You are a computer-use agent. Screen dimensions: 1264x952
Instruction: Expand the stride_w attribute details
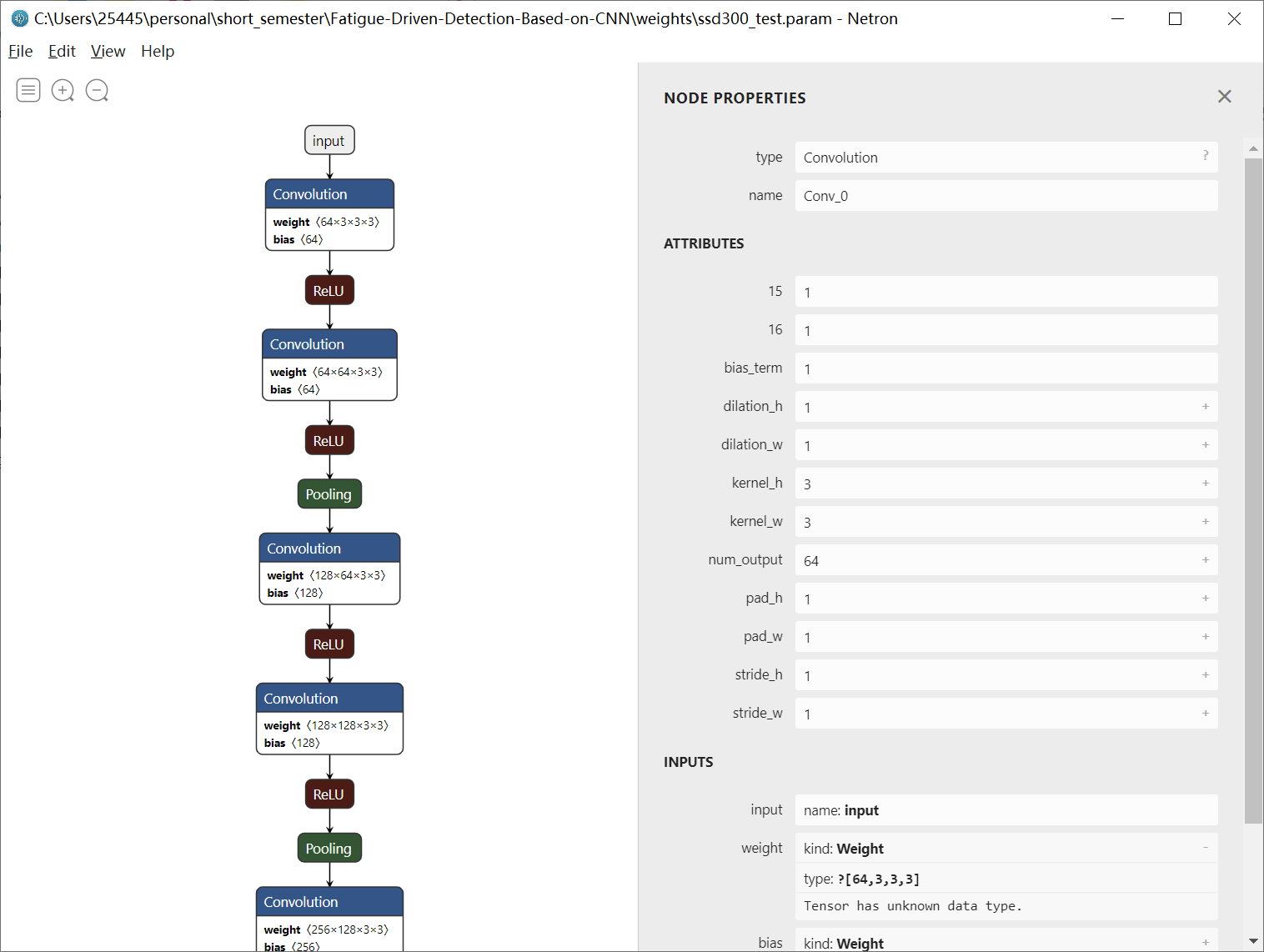click(x=1206, y=714)
